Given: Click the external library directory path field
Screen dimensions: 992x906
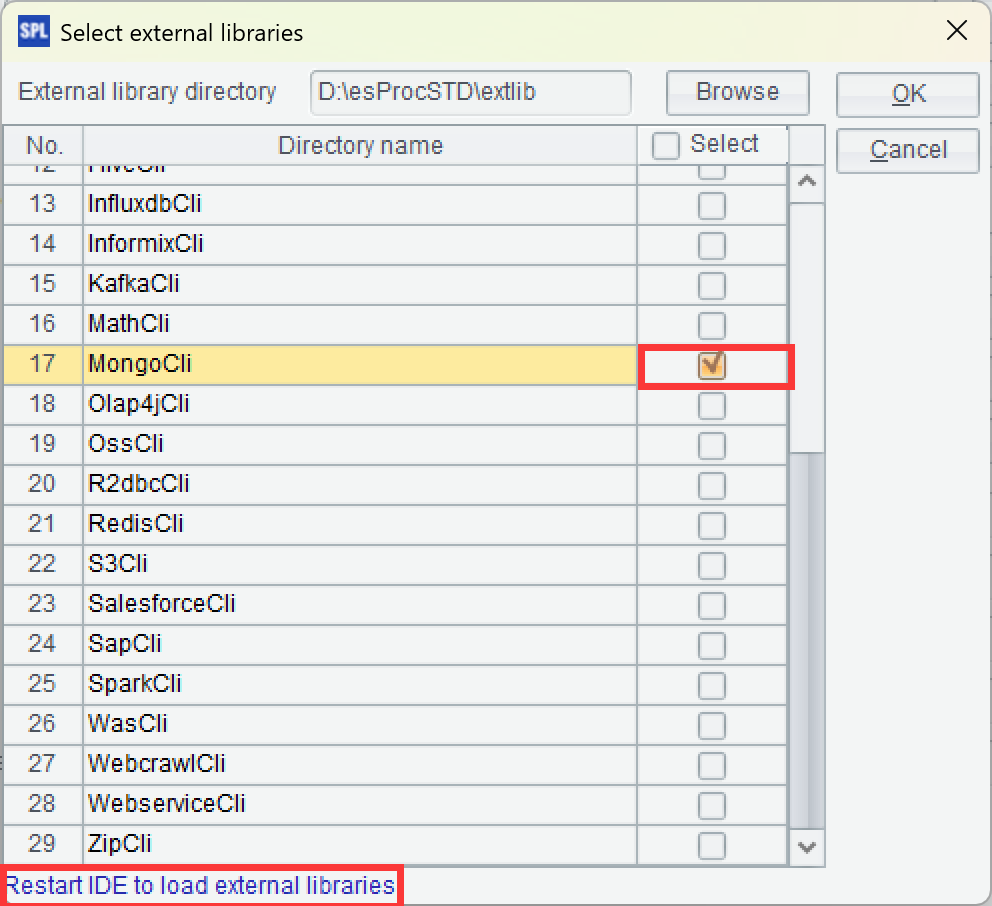Looking at the screenshot, I should coord(470,93).
